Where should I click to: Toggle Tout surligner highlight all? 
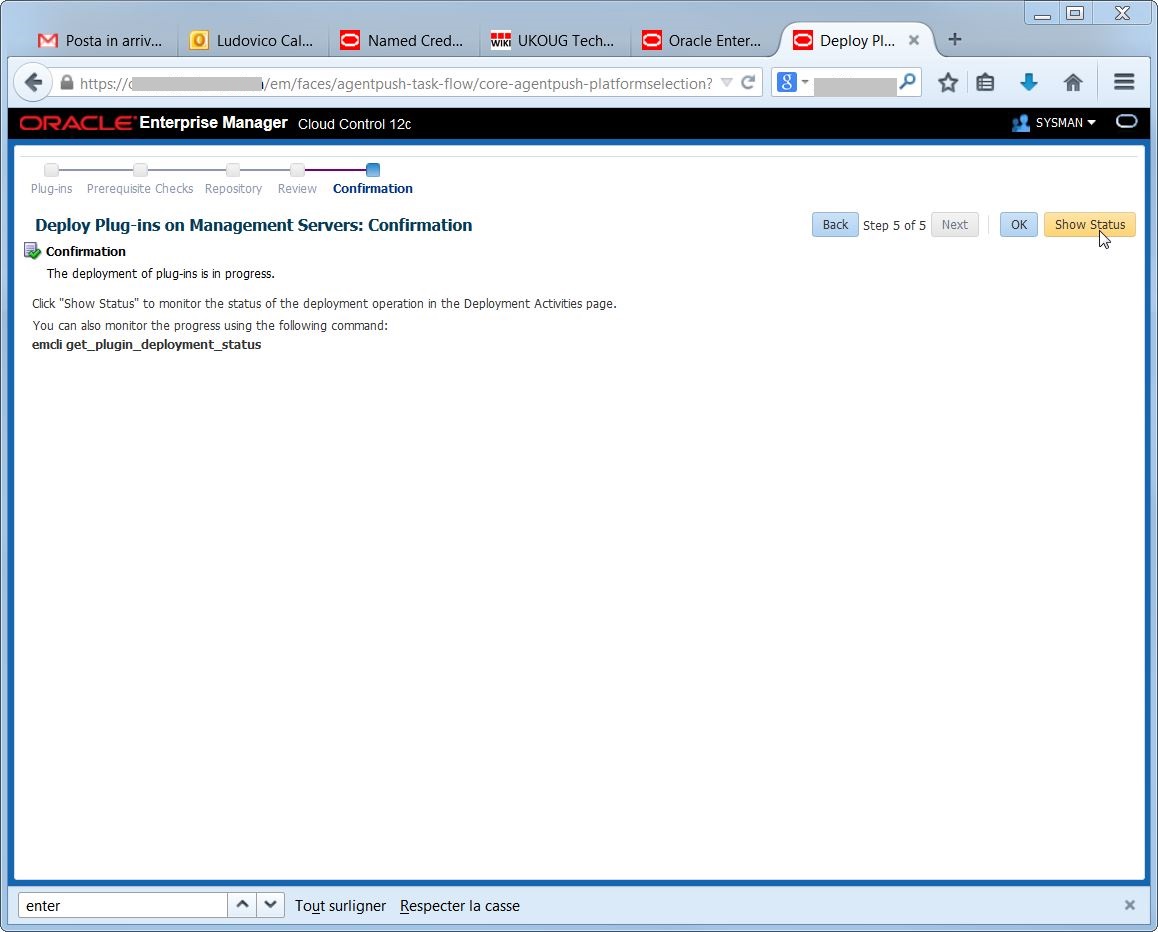click(340, 905)
